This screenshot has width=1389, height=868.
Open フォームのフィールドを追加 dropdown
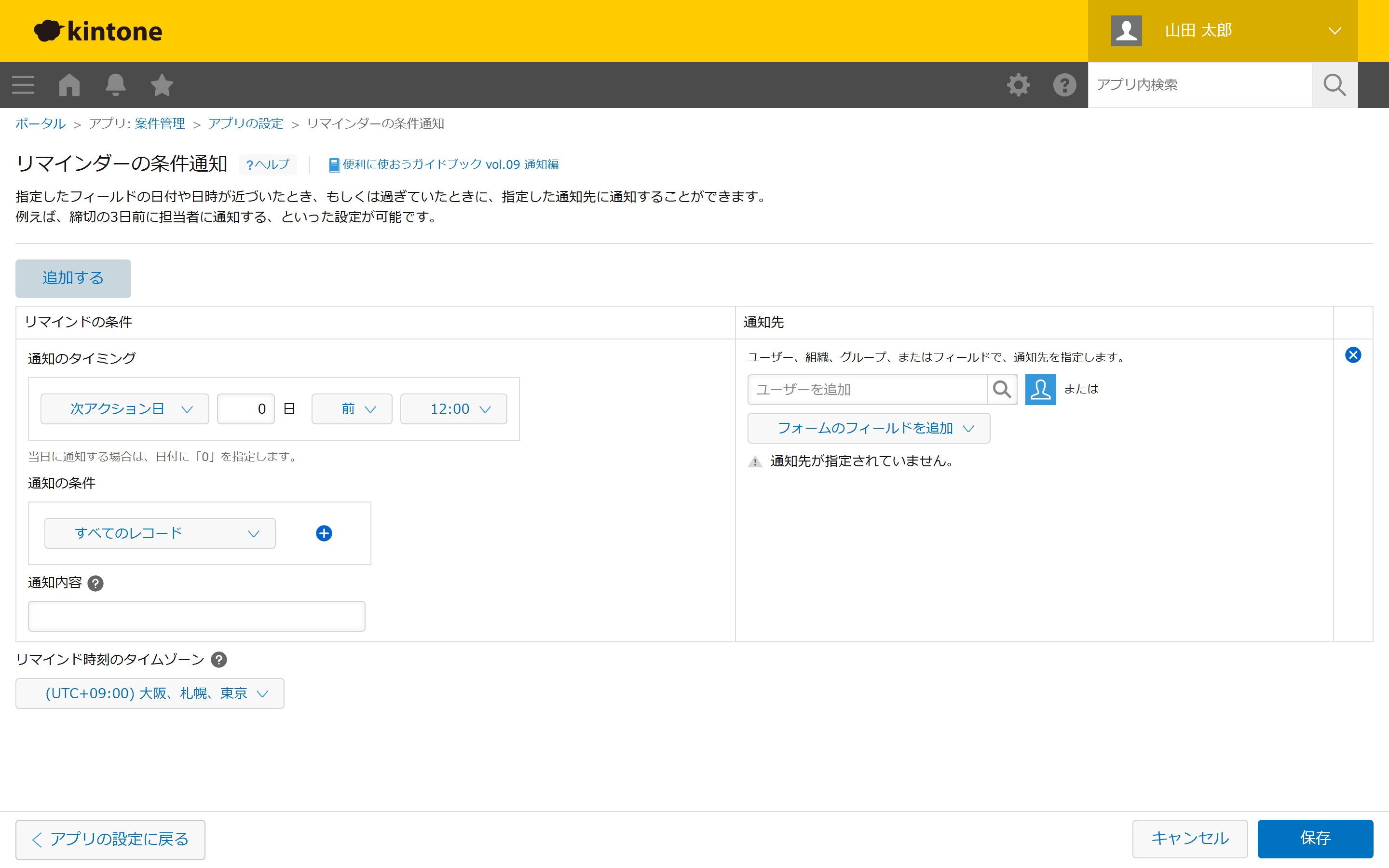coord(869,428)
